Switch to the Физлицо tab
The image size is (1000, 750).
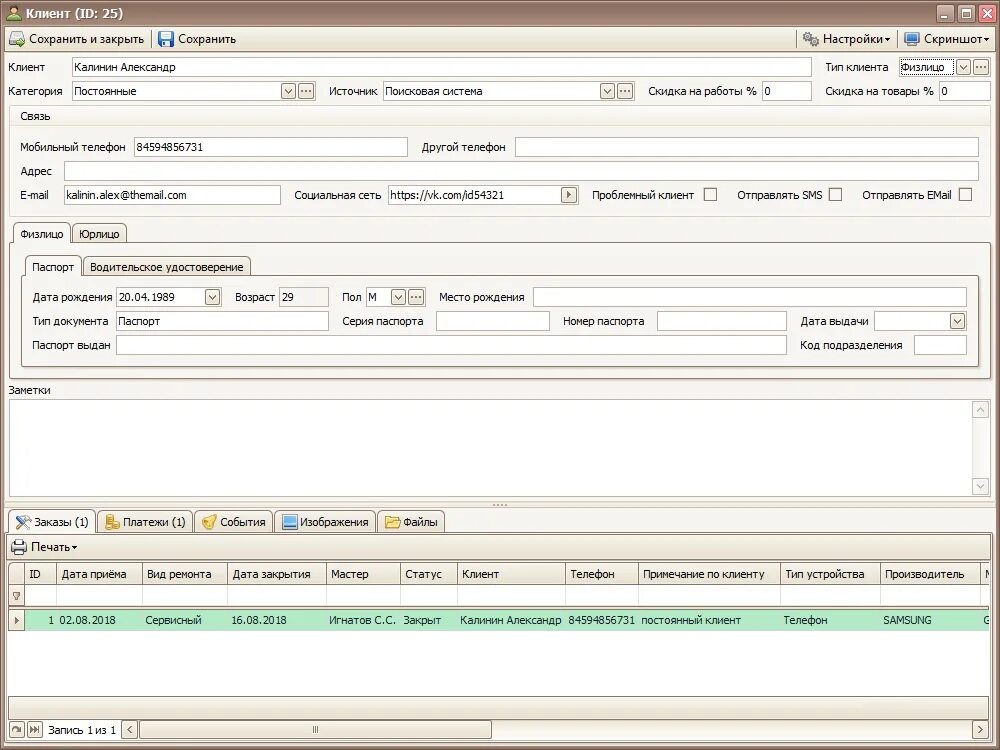pos(41,234)
